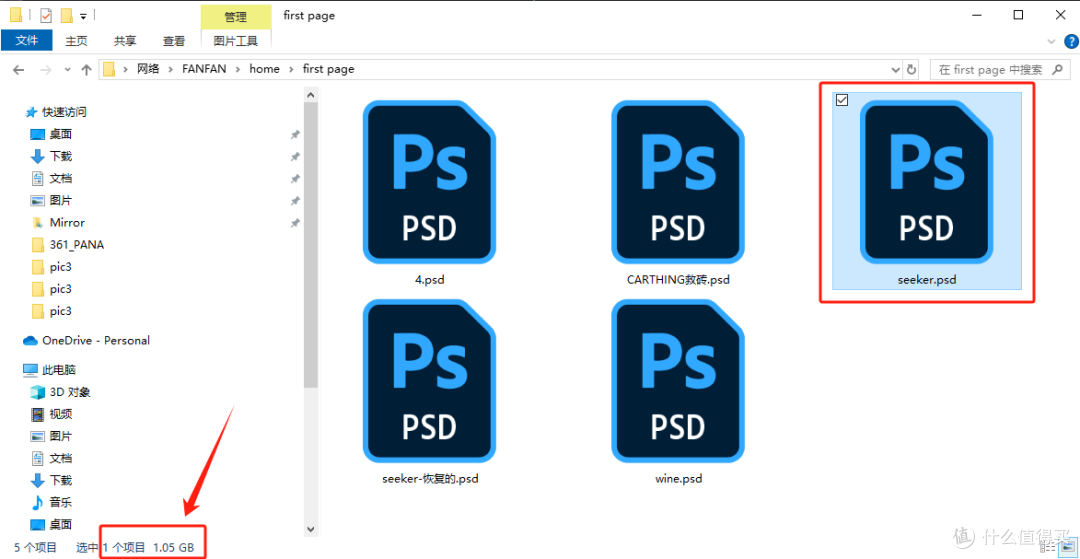
Task: Switch to the 主页 ribbon tab
Action: (76, 41)
